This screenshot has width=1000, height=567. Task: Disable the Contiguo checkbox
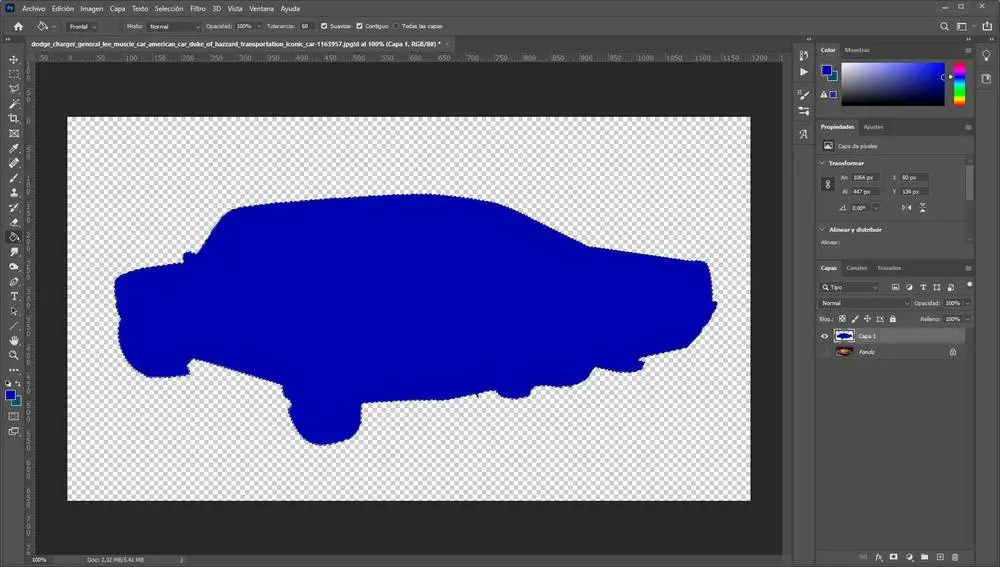[361, 26]
